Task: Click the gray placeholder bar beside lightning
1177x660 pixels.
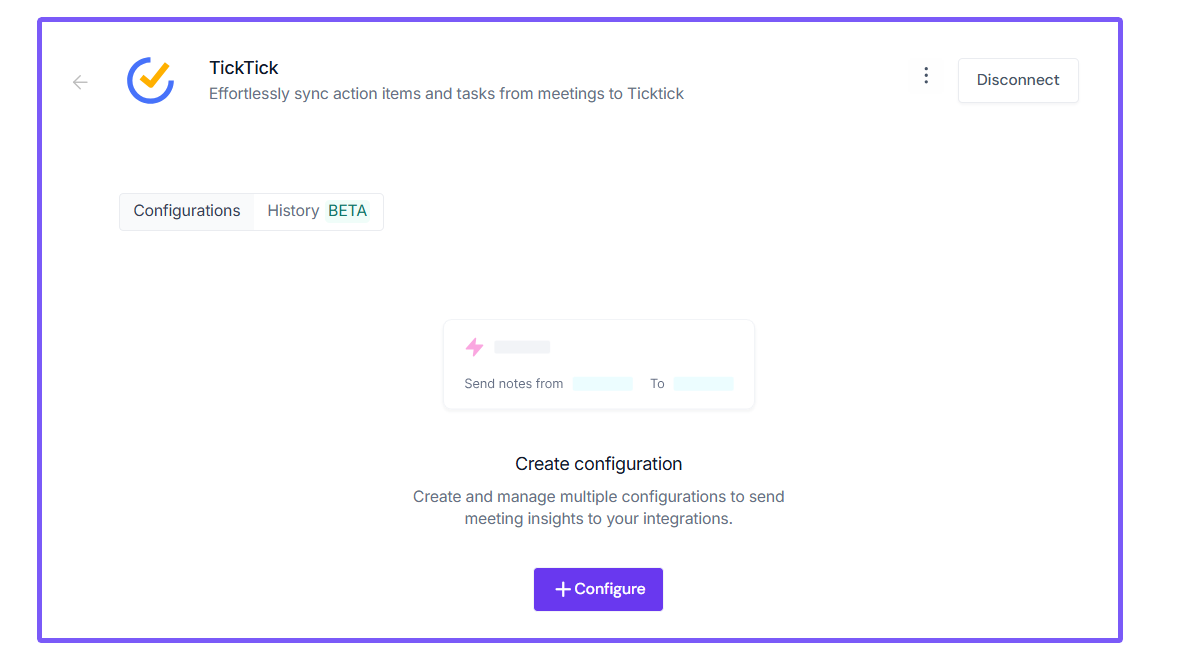Action: (x=522, y=347)
